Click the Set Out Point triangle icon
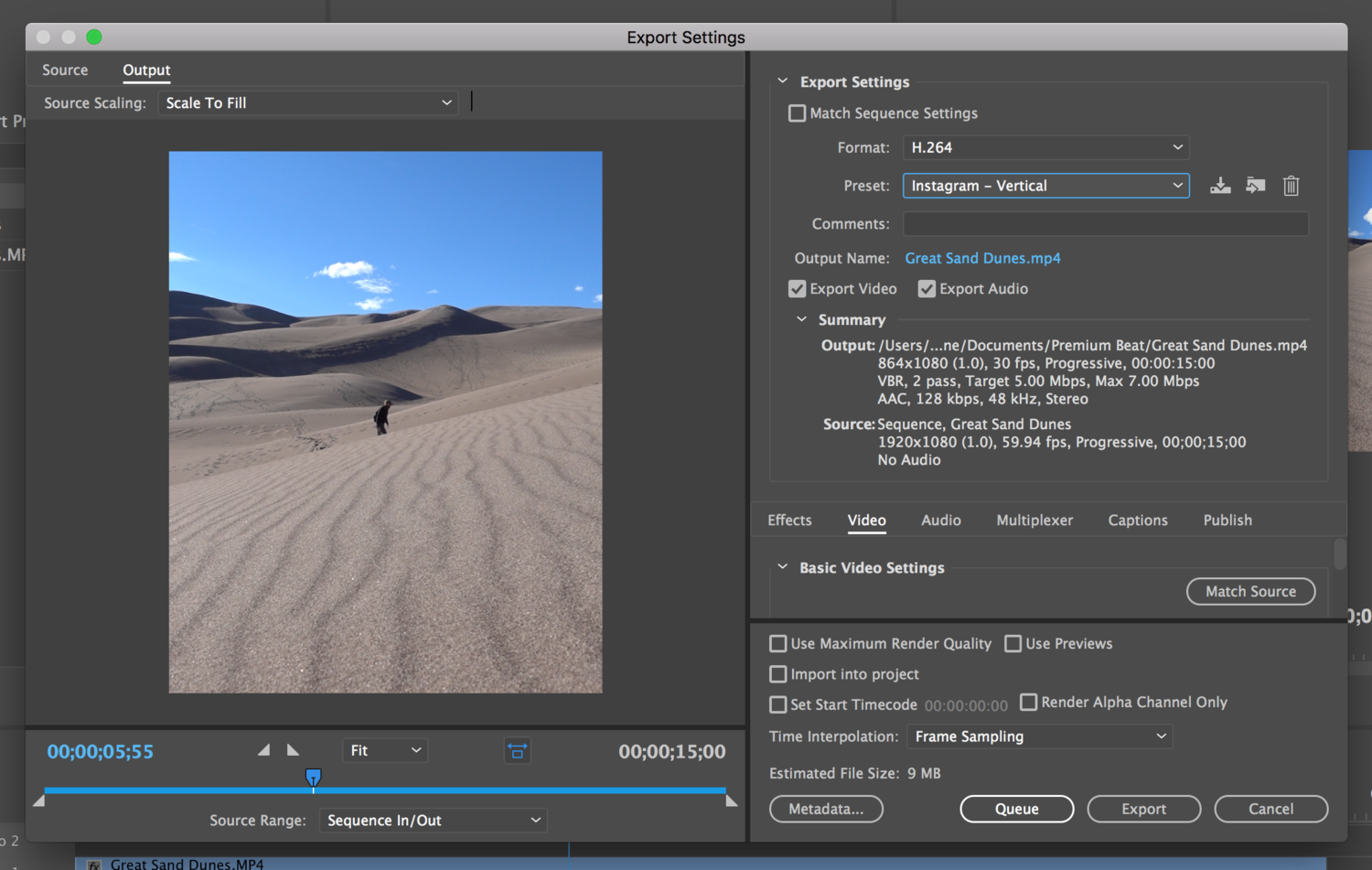Viewport: 1372px width, 870px height. tap(293, 750)
